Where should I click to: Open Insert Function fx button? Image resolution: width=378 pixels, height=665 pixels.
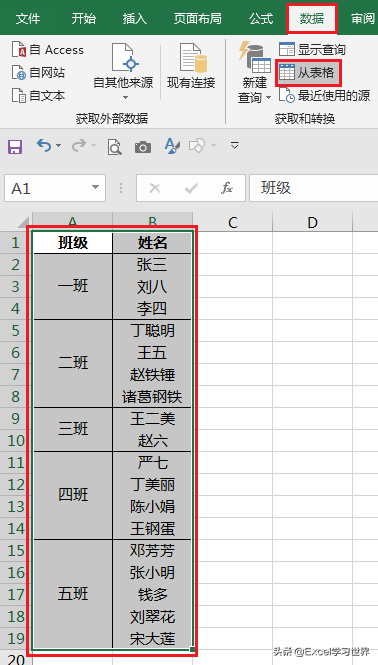[227, 188]
